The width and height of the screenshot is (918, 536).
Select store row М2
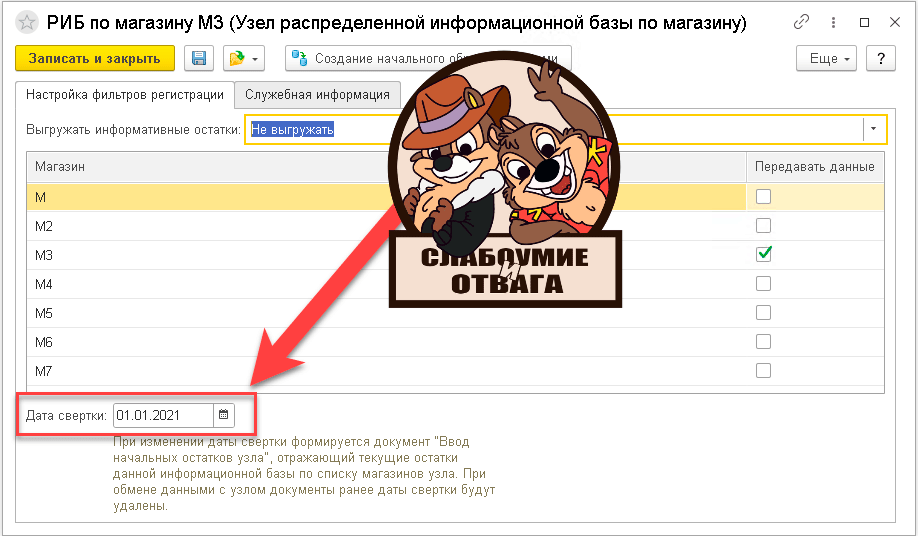click(x=455, y=226)
